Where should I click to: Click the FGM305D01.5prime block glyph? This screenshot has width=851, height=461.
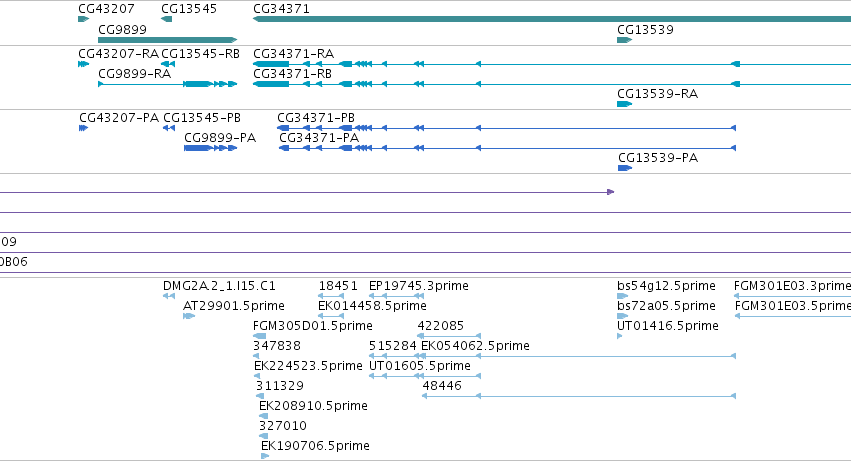[x=259, y=336]
